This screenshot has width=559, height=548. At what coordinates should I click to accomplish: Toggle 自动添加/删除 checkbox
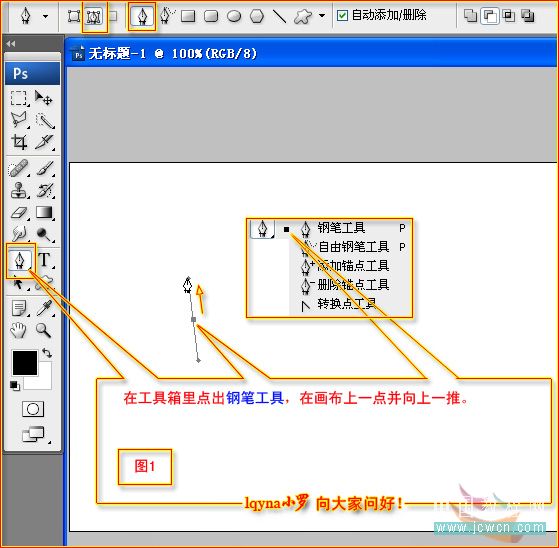[342, 15]
